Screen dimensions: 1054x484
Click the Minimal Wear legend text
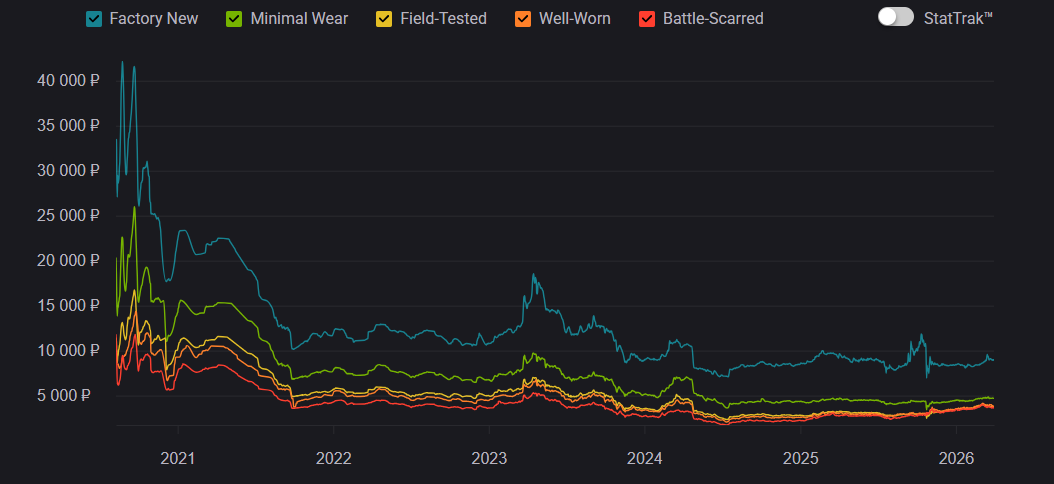click(x=299, y=19)
